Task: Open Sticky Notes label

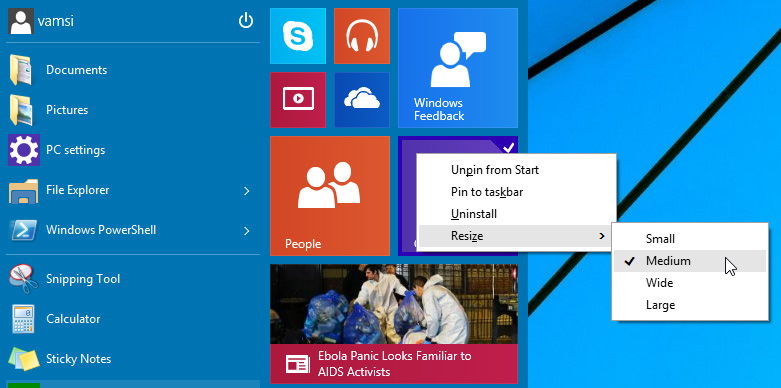Action: point(78,359)
